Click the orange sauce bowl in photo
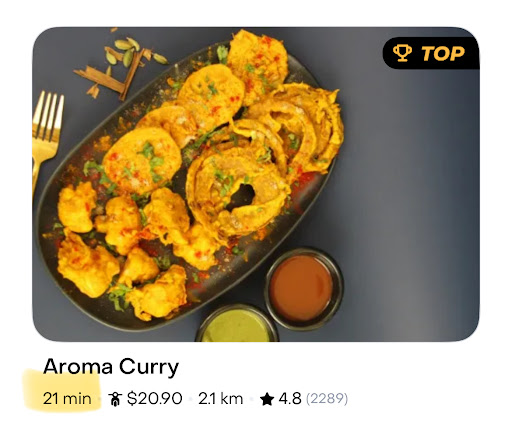Viewport: 512px width, 439px height. tap(303, 289)
